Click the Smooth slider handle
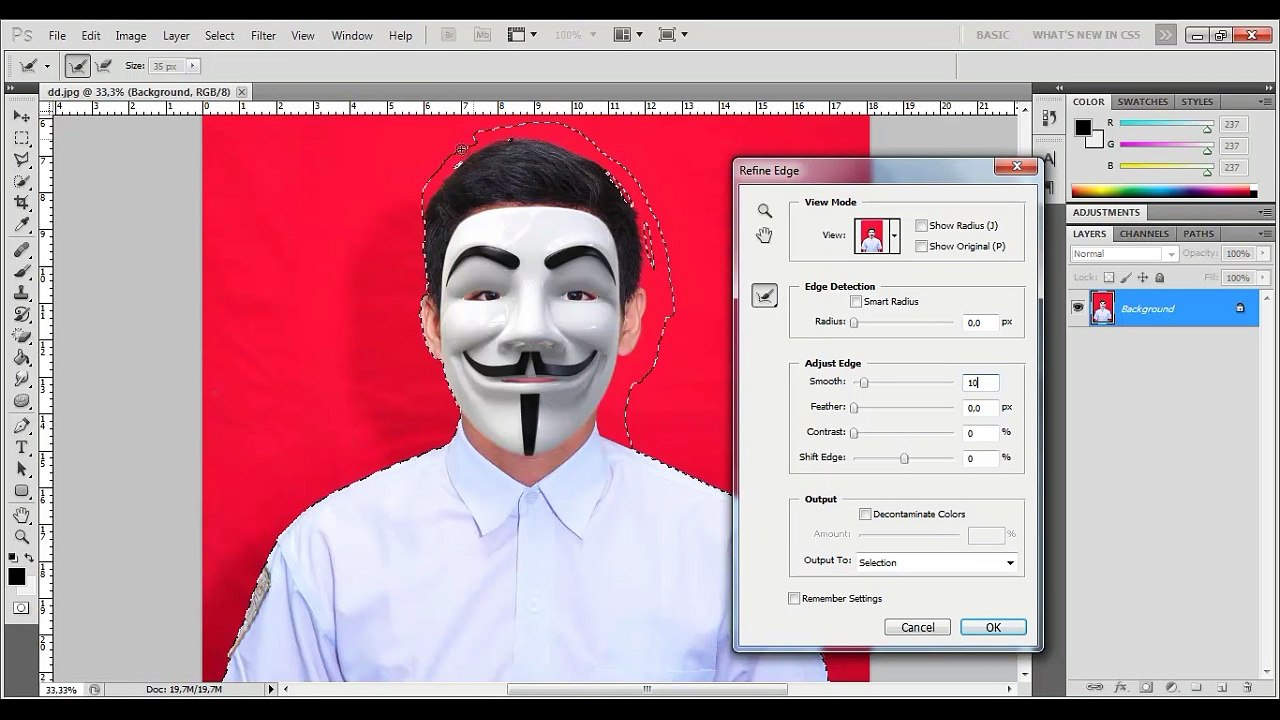The image size is (1280, 720). click(x=864, y=383)
